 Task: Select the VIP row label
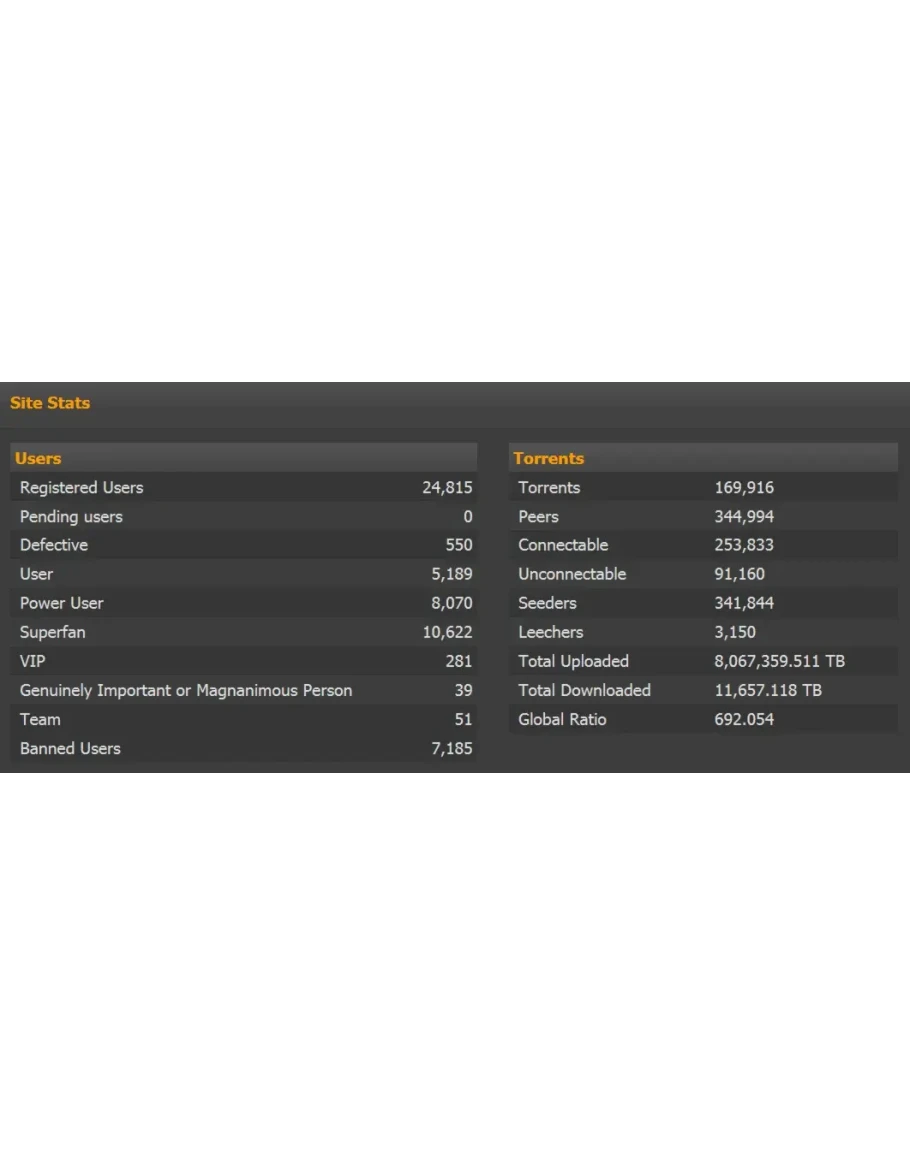(x=33, y=661)
